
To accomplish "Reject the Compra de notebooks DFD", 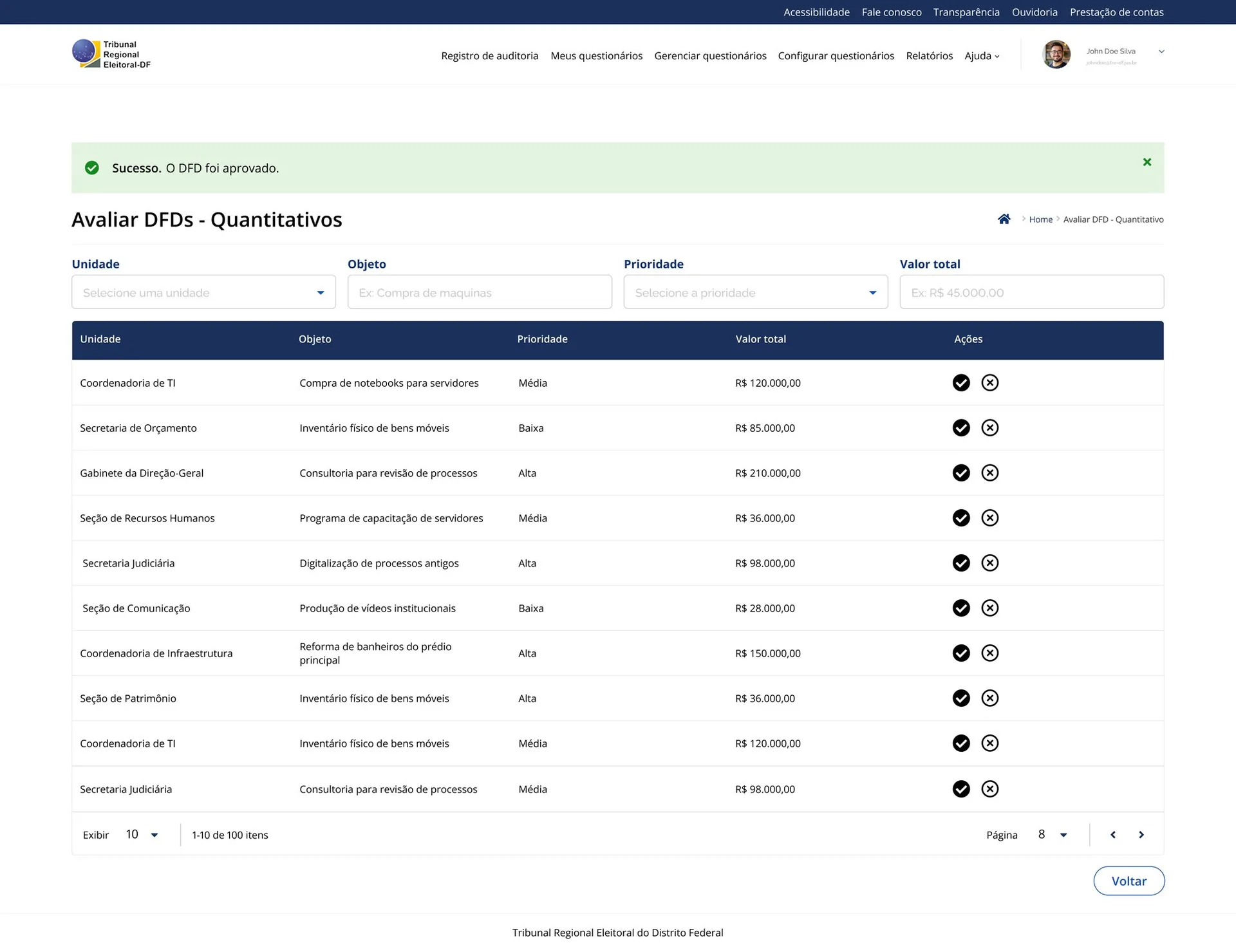I will point(990,383).
